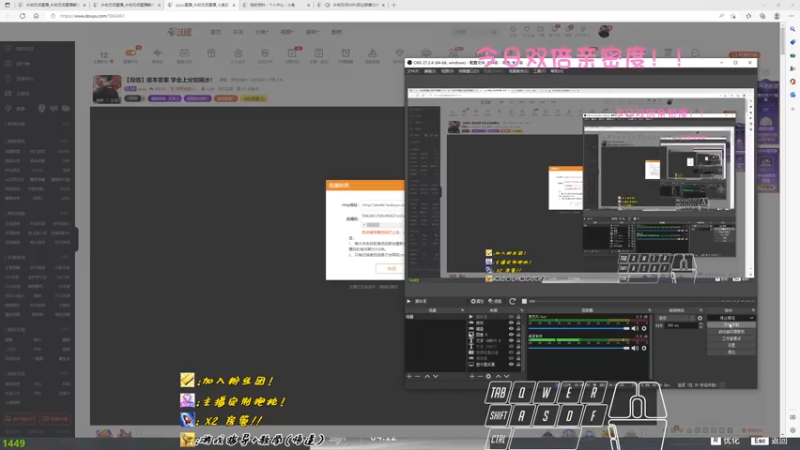Click 滤镜 button in OBS source toolbar
This screenshot has height=450, width=800.
(495, 301)
